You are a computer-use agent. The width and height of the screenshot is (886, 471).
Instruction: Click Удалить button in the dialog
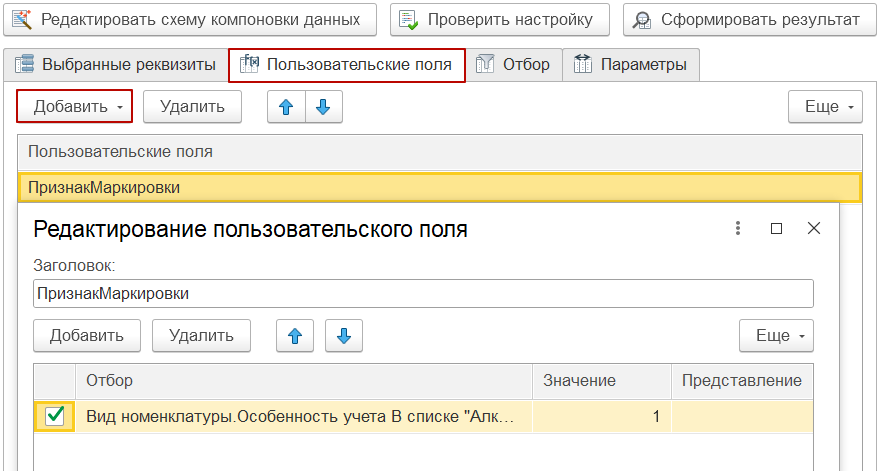point(201,336)
